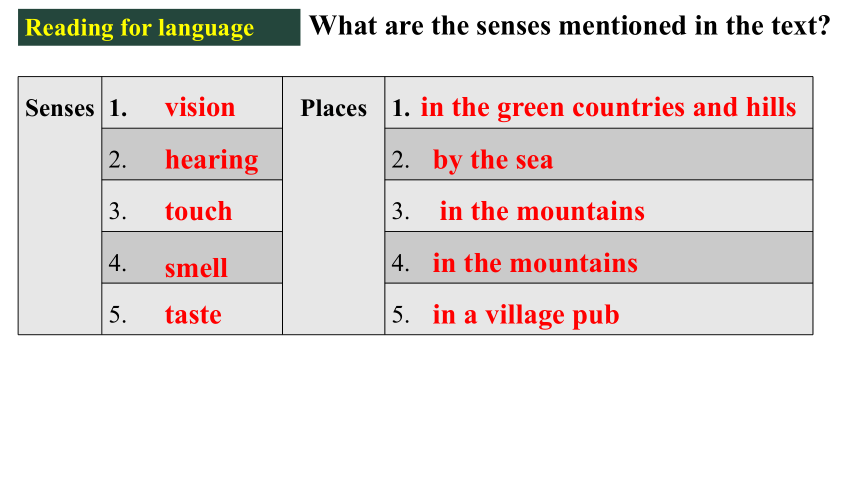
Task: Click the 'Reading for language' green banner
Action: click(x=159, y=27)
